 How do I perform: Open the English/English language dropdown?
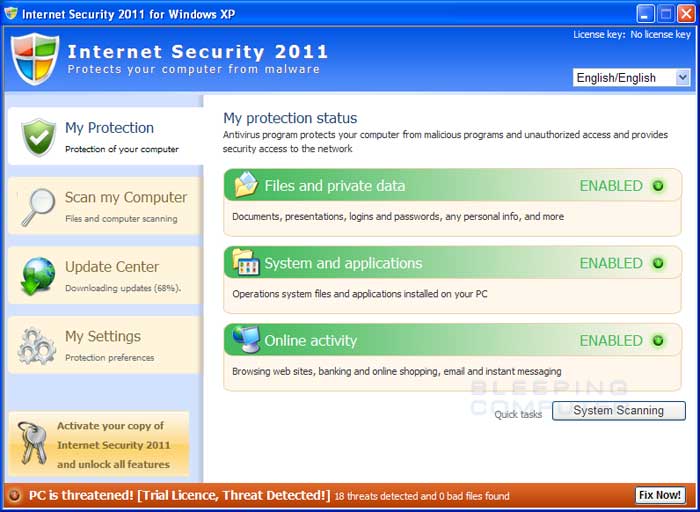click(x=632, y=78)
